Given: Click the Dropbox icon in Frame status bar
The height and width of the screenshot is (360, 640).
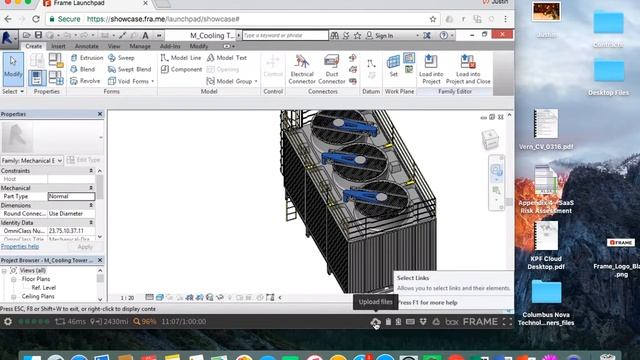Looking at the screenshot, I should click(423, 322).
